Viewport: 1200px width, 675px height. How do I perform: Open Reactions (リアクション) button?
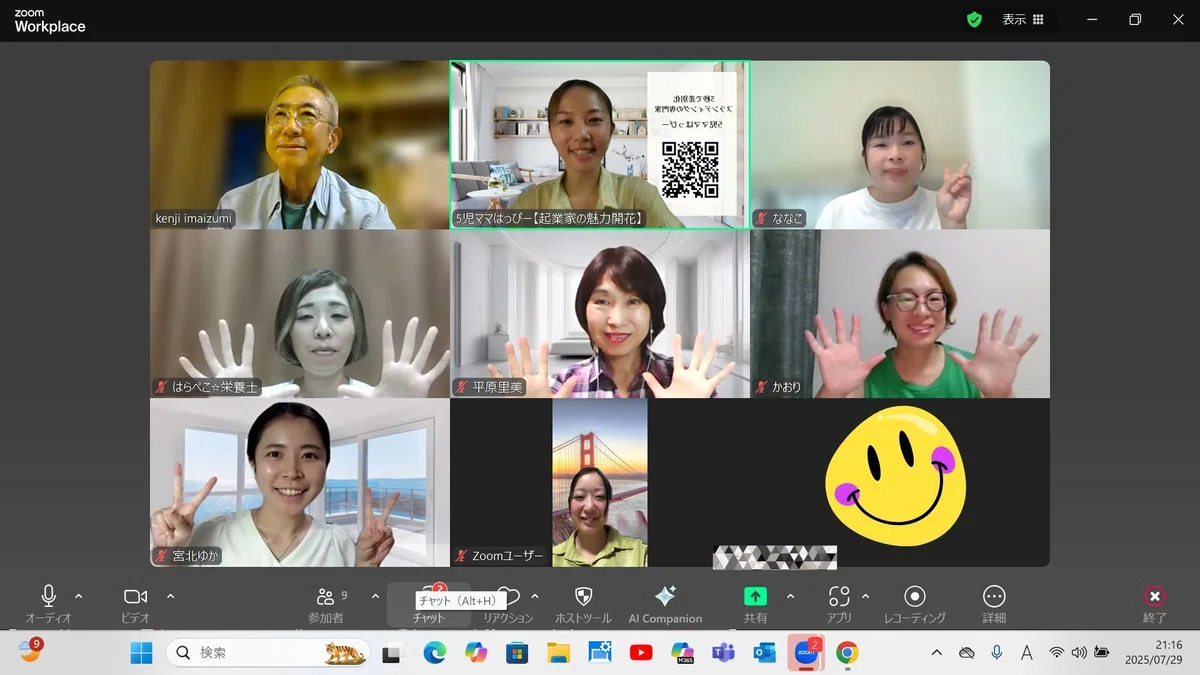[508, 605]
